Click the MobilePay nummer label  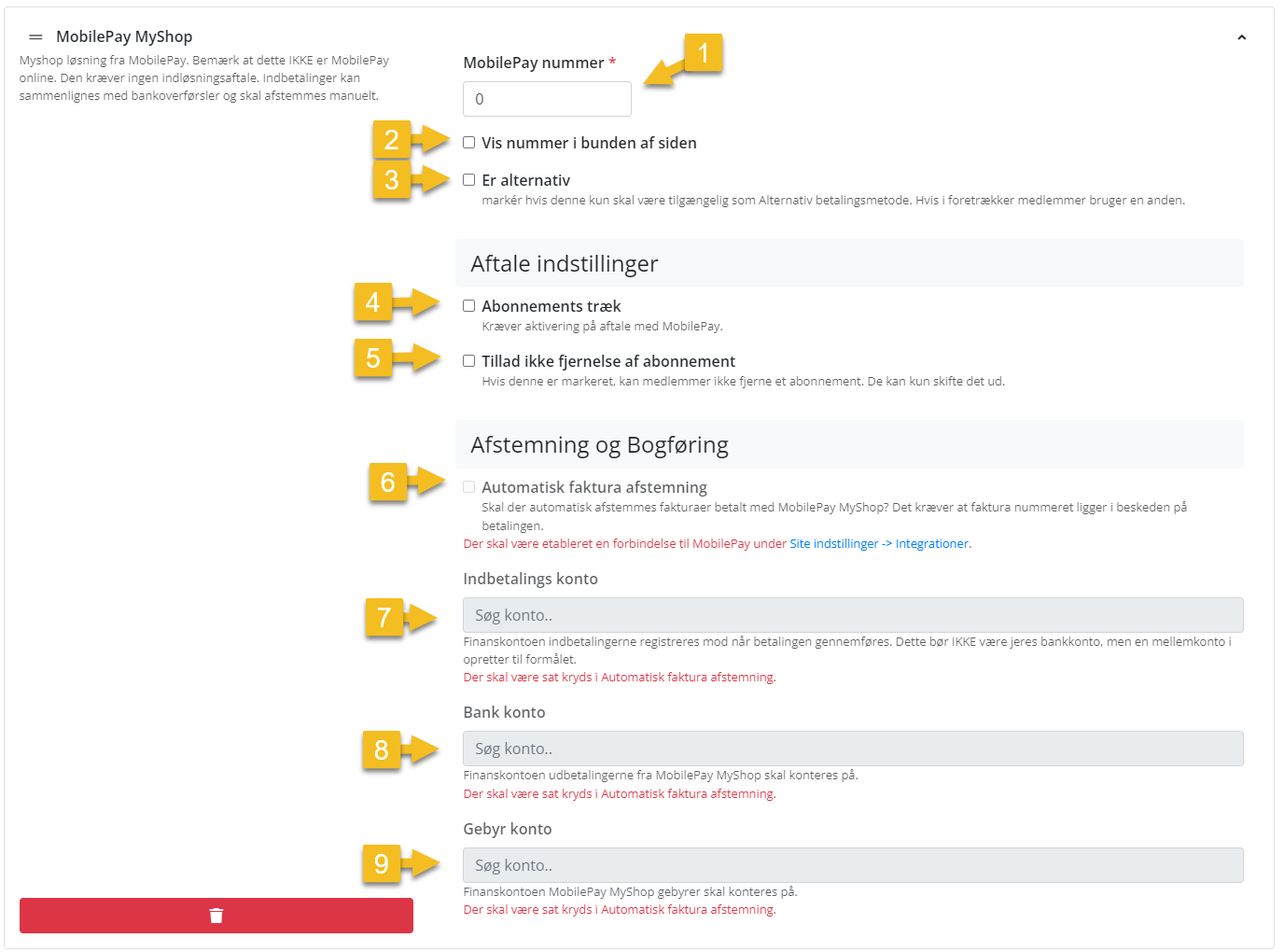click(x=534, y=63)
